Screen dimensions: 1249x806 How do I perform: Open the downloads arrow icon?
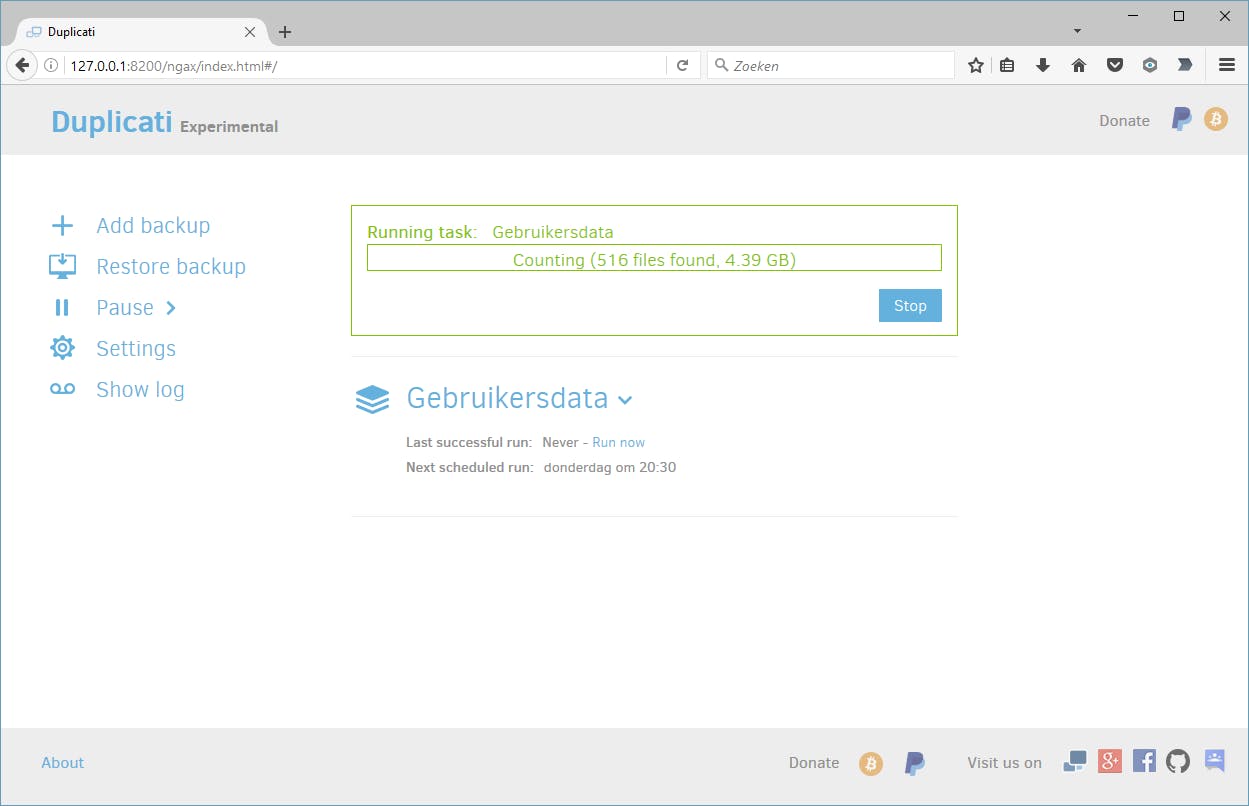[x=1043, y=65]
